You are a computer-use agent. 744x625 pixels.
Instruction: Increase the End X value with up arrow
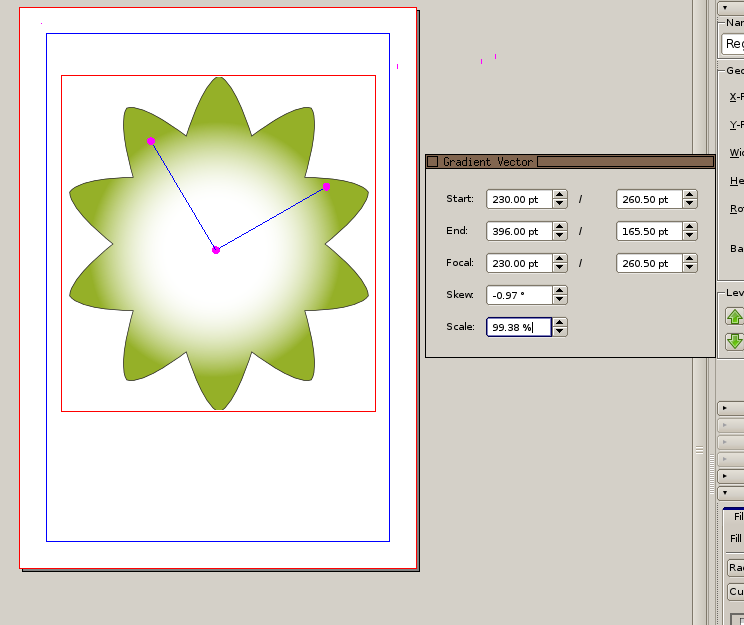tap(560, 227)
